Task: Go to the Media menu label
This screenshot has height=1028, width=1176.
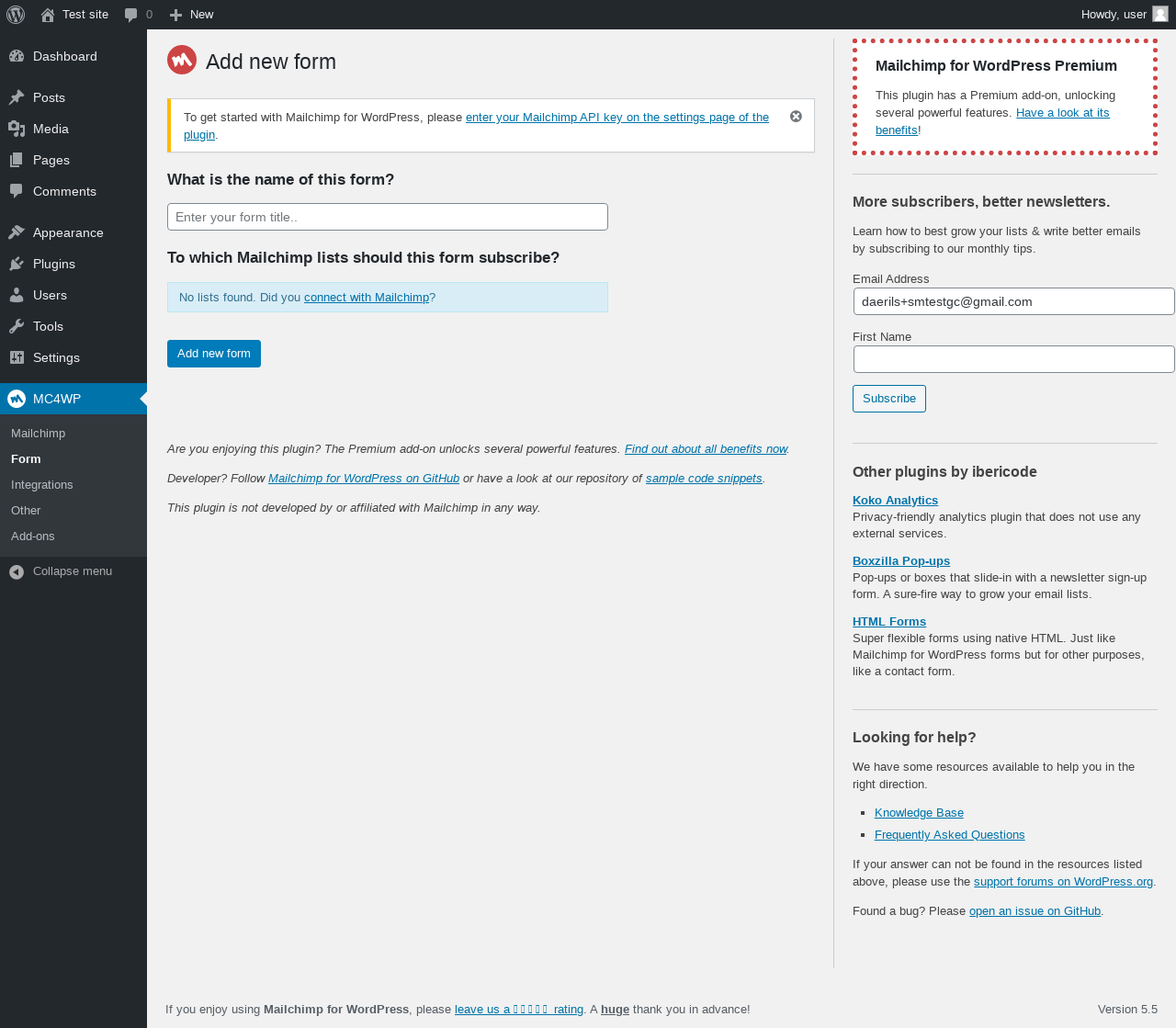Action: 51,129
